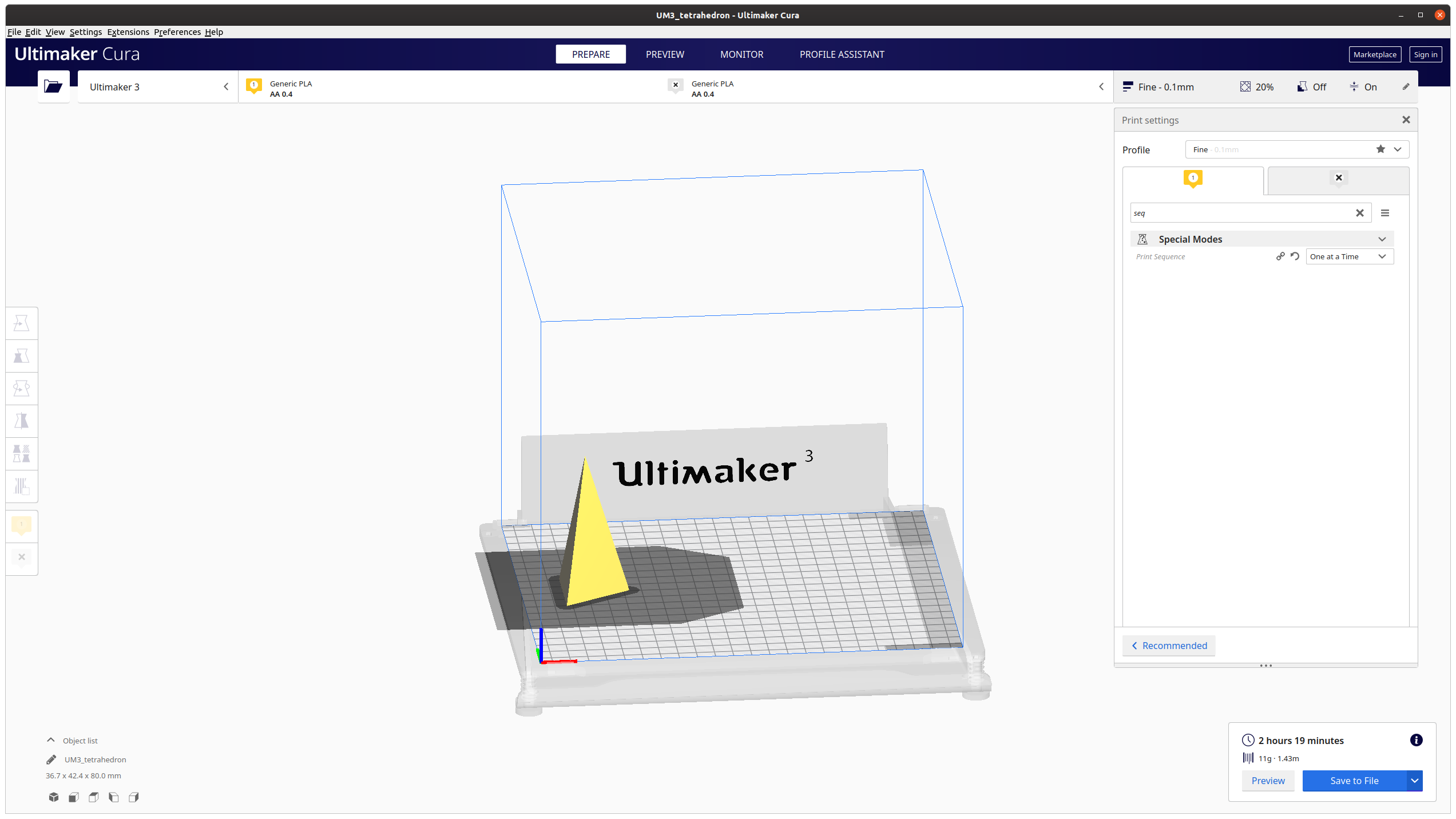Open the PROFILE ASSISTANT stage
Image resolution: width=1456 pixels, height=819 pixels.
pos(842,54)
